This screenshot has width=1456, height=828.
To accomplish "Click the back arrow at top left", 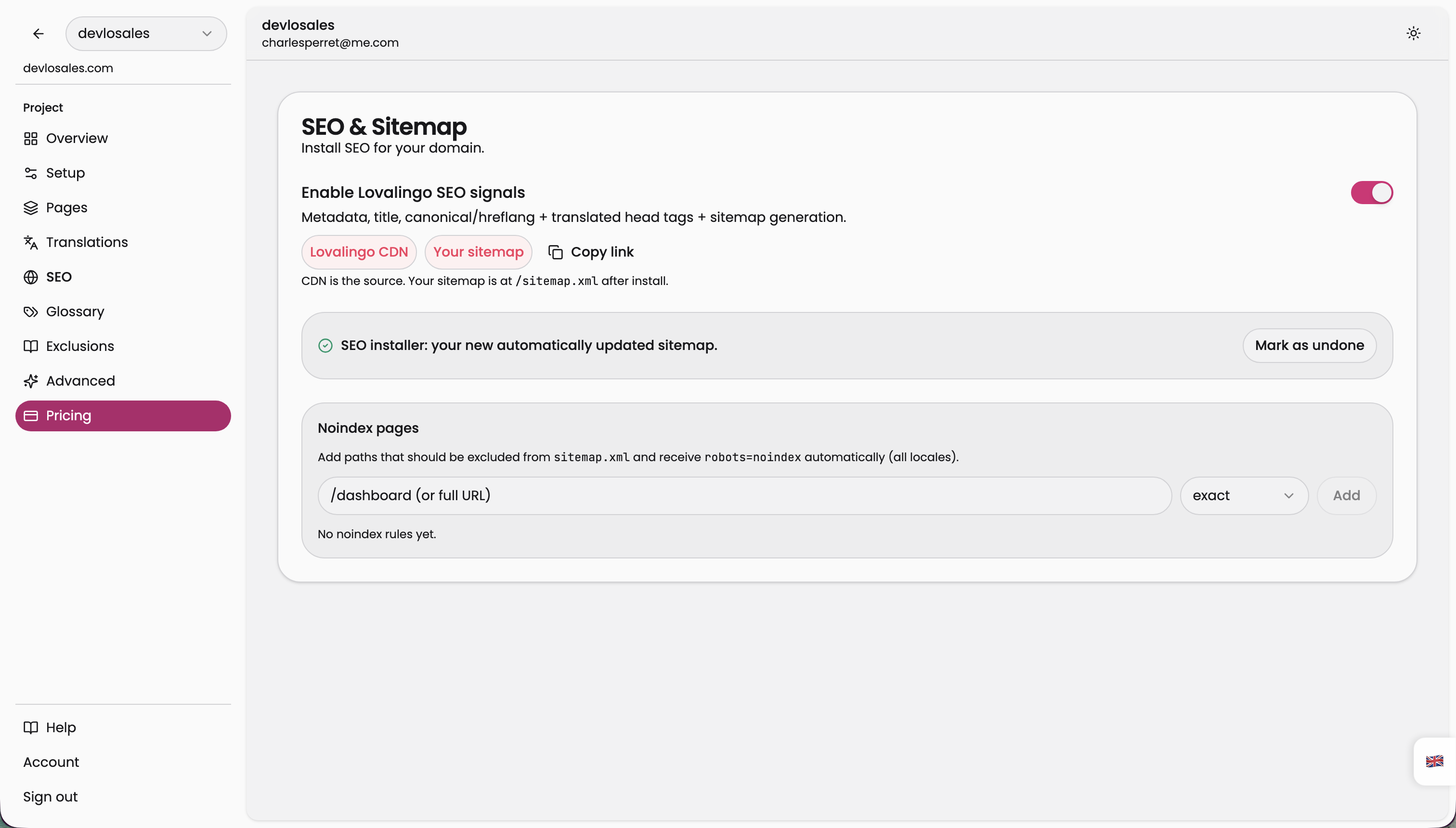I will (x=38, y=33).
